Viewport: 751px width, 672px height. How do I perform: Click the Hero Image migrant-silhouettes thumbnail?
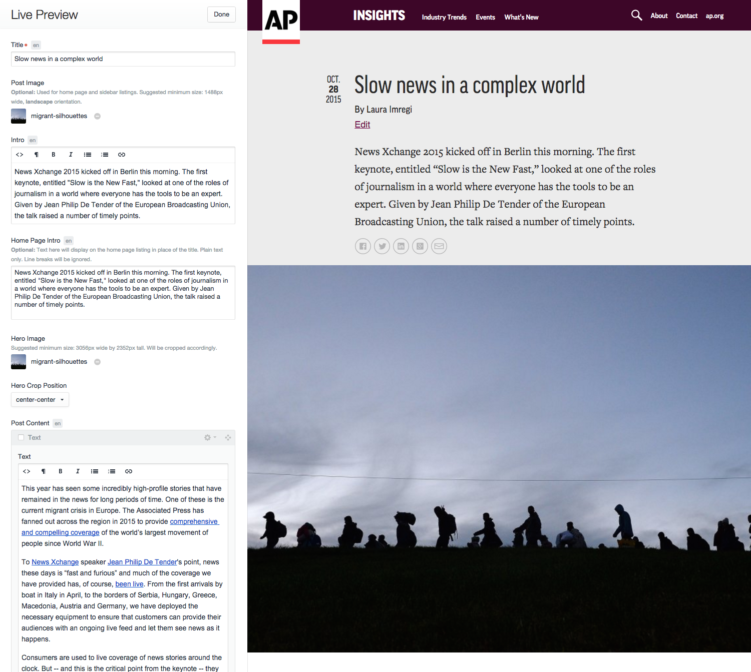coord(19,362)
